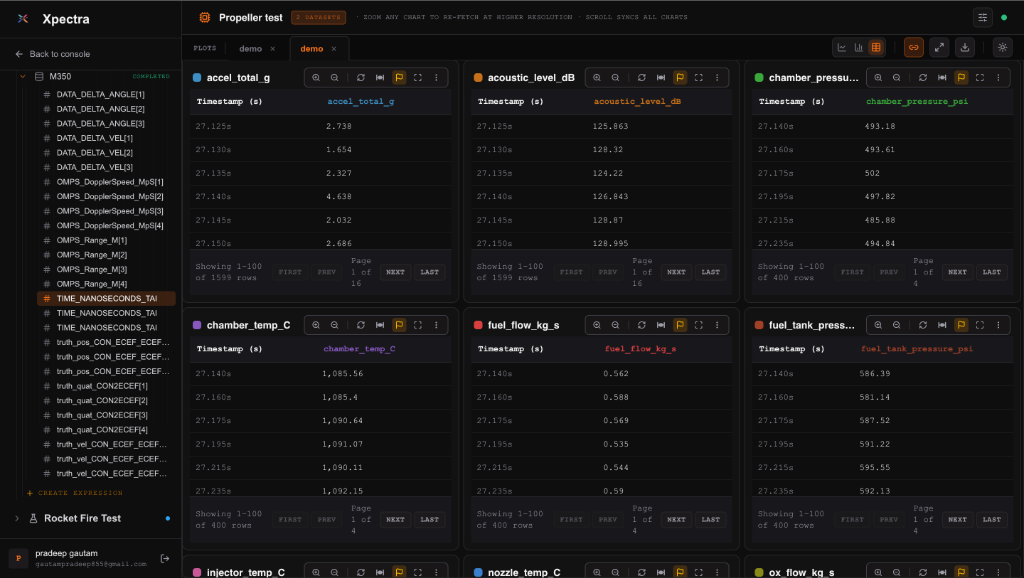The image size is (1024, 578).
Task: Toggle table view mode
Action: [876, 48]
